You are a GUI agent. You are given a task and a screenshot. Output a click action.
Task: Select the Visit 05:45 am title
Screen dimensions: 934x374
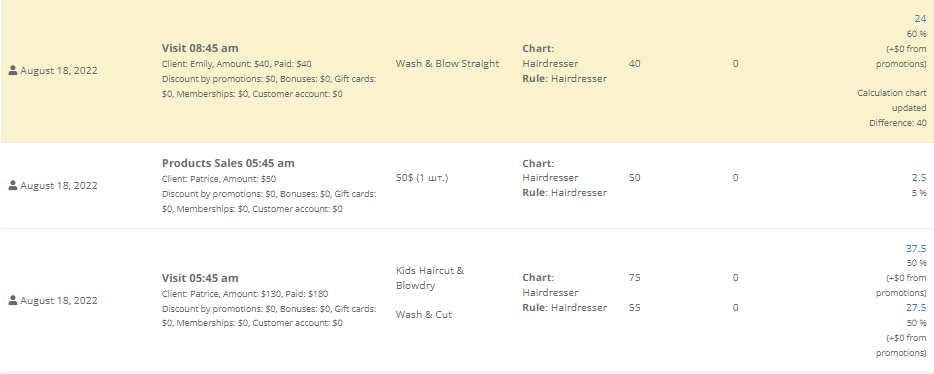click(200, 278)
